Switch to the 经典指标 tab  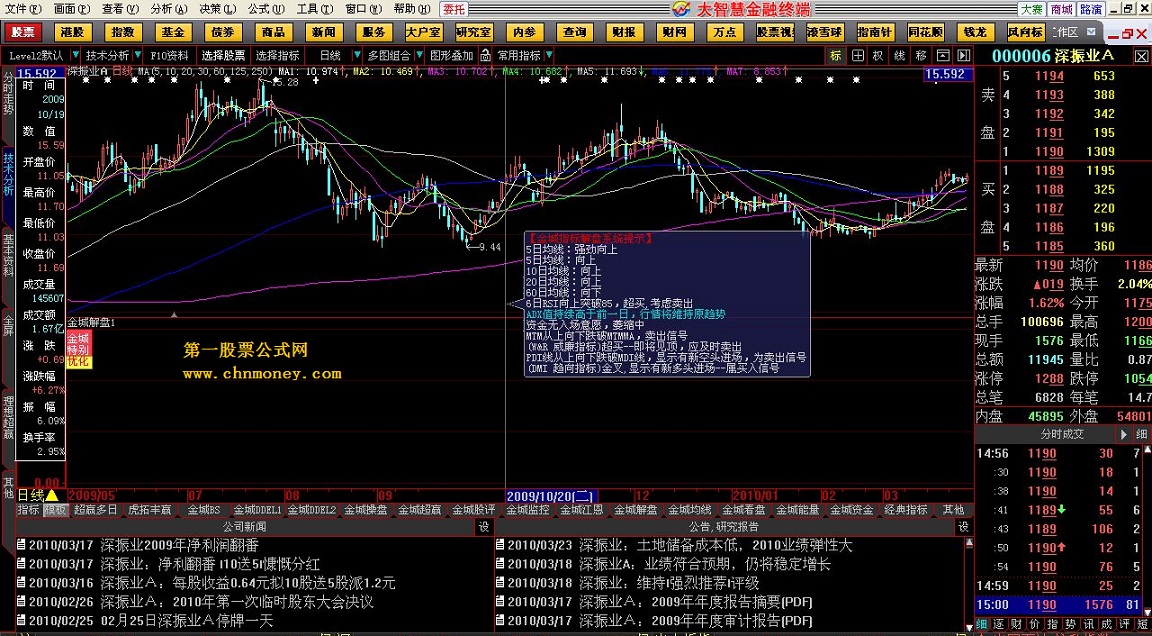[906, 509]
